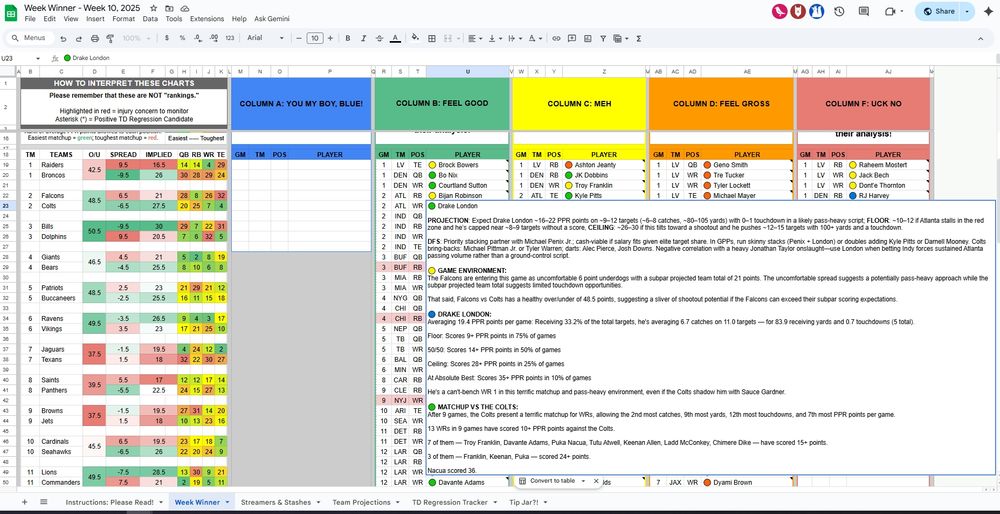Add a new sheet with plus icon
Screen dimensions: 1000x514
(24, 502)
